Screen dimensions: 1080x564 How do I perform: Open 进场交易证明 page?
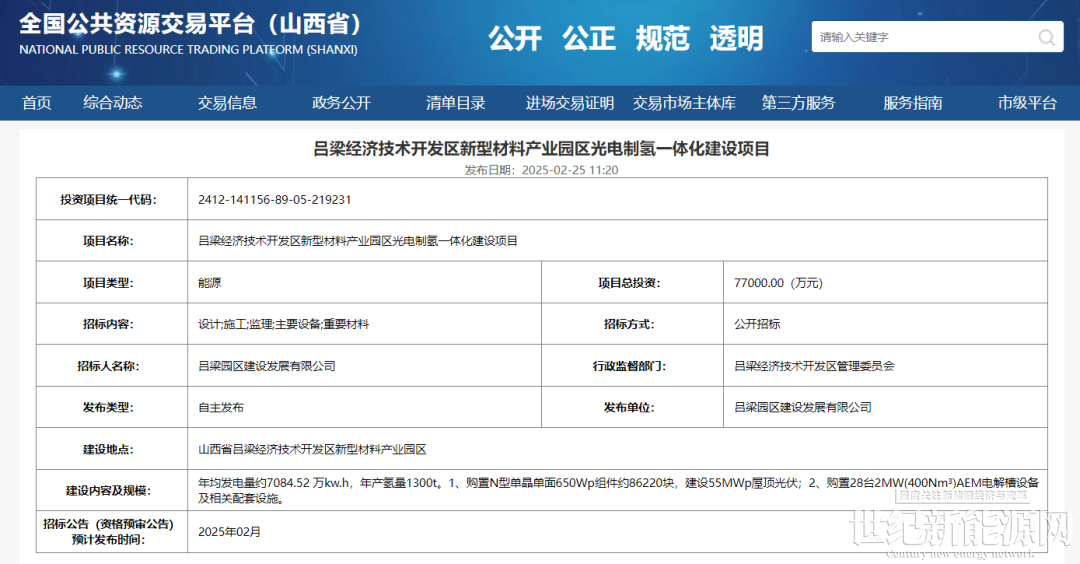pos(570,103)
